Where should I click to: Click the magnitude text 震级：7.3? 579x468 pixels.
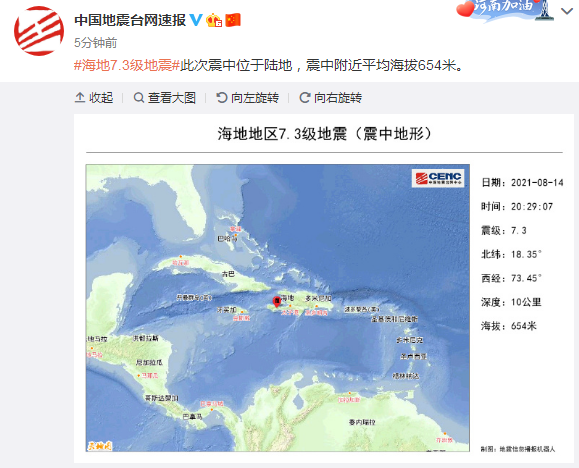[x=504, y=230]
